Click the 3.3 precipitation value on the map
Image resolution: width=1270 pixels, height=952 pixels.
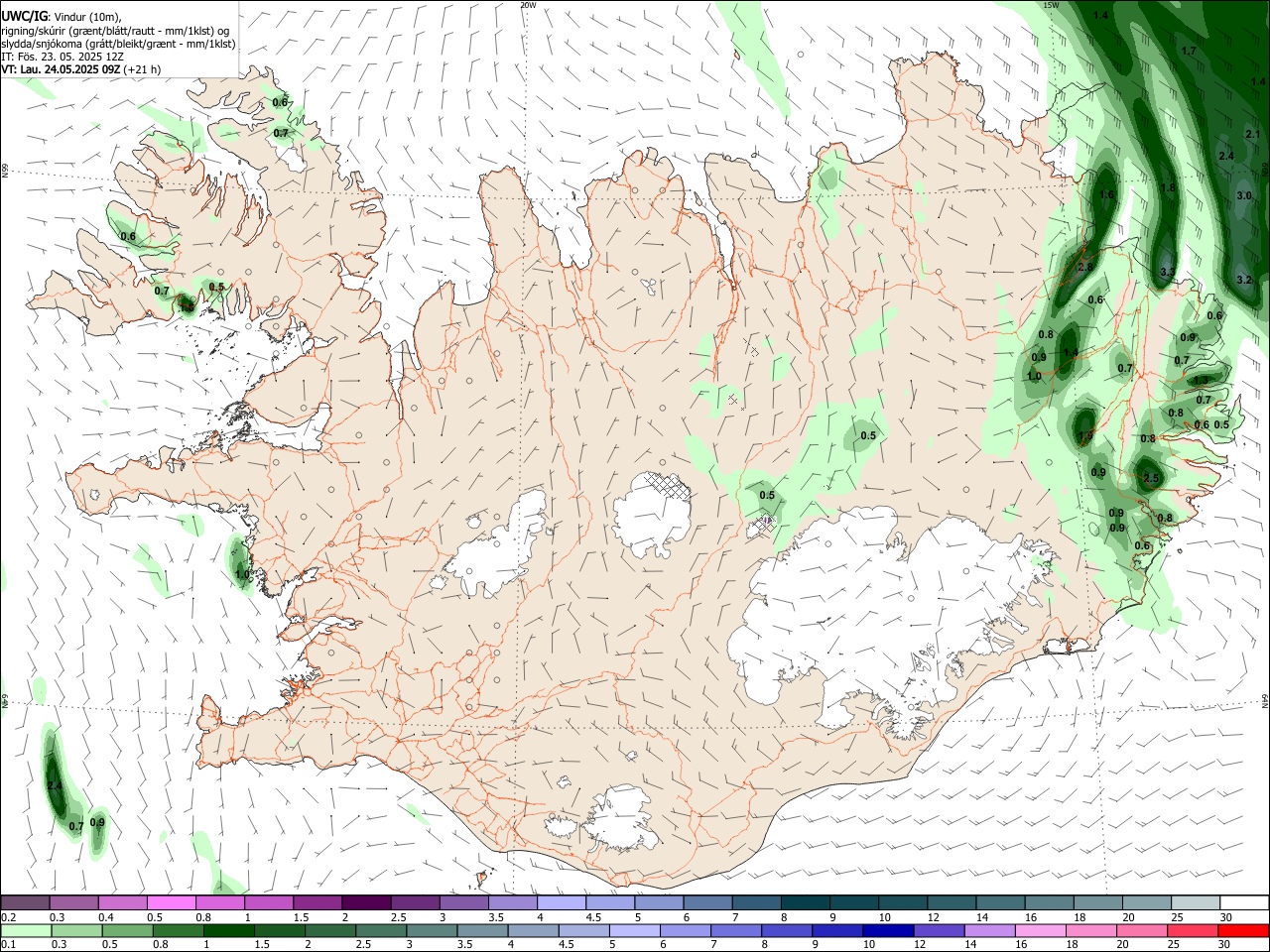coord(1168,272)
